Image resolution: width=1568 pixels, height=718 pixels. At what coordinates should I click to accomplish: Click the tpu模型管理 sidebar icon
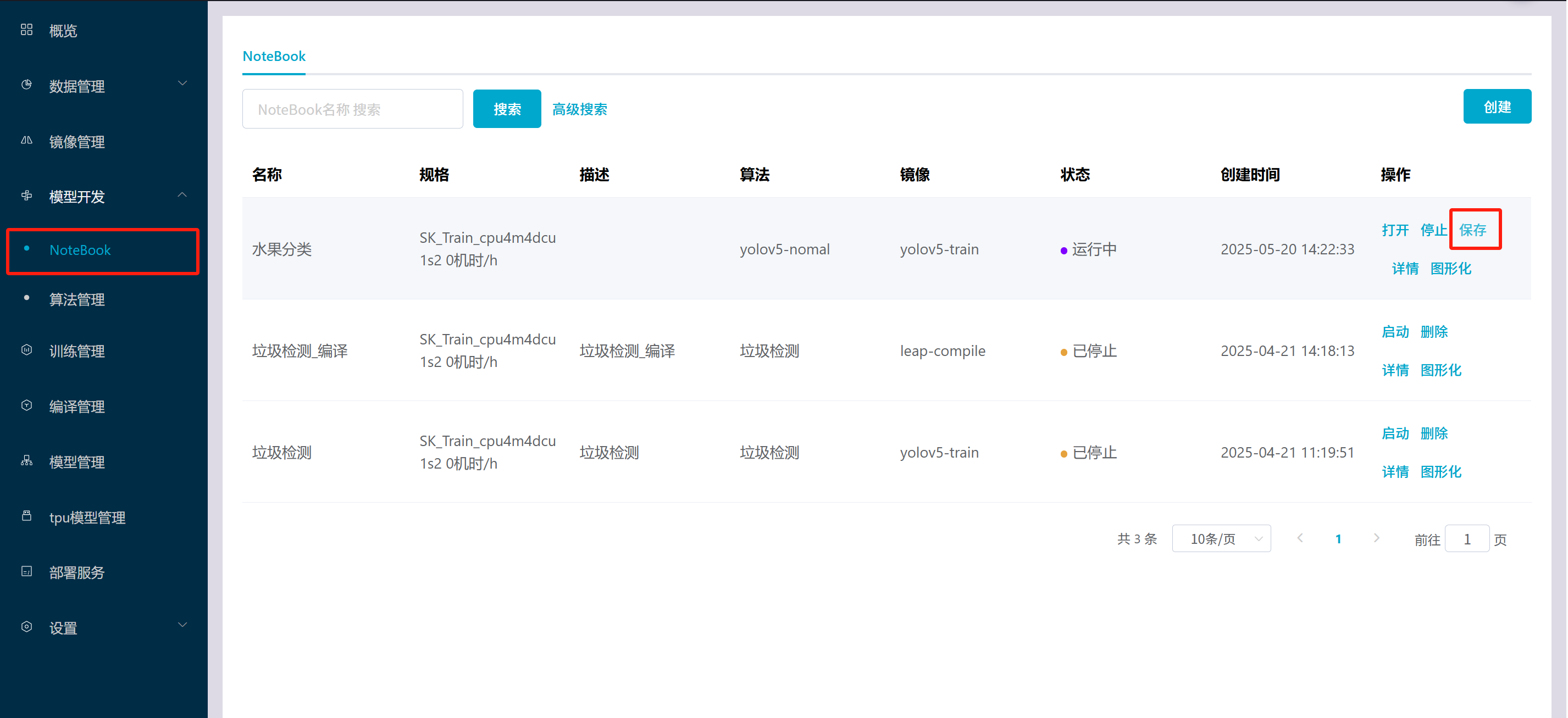click(26, 516)
